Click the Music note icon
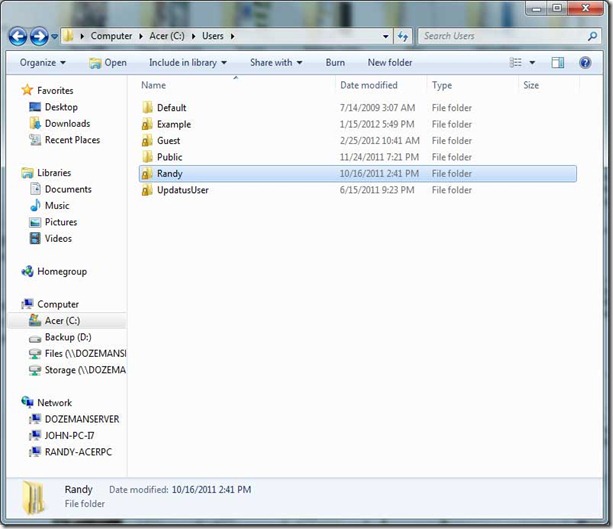Image resolution: width=613 pixels, height=529 pixels. (x=35, y=205)
